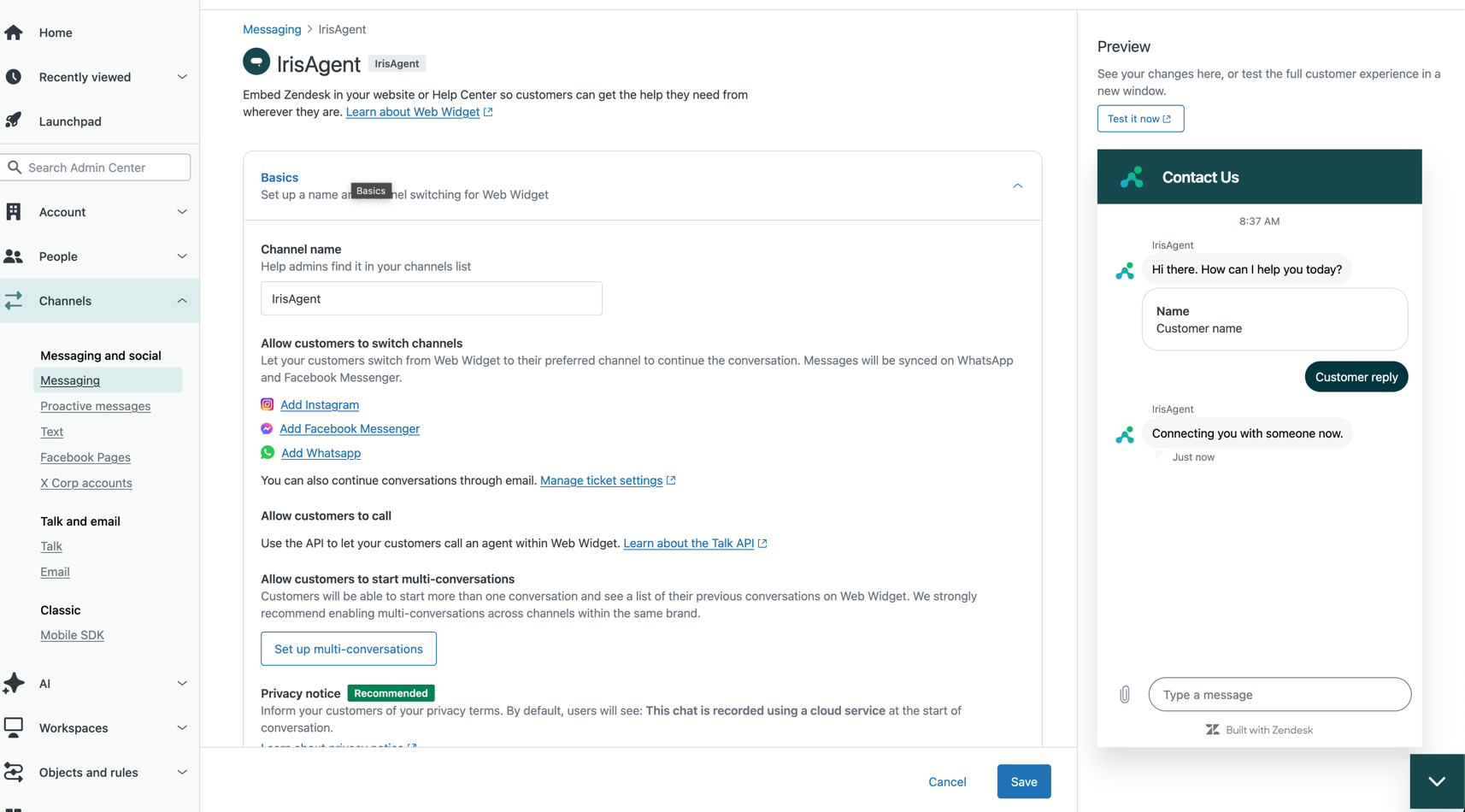Screen dimensions: 1465x812
Task: Click the paperclip attachment icon in preview chat
Action: [1124, 694]
